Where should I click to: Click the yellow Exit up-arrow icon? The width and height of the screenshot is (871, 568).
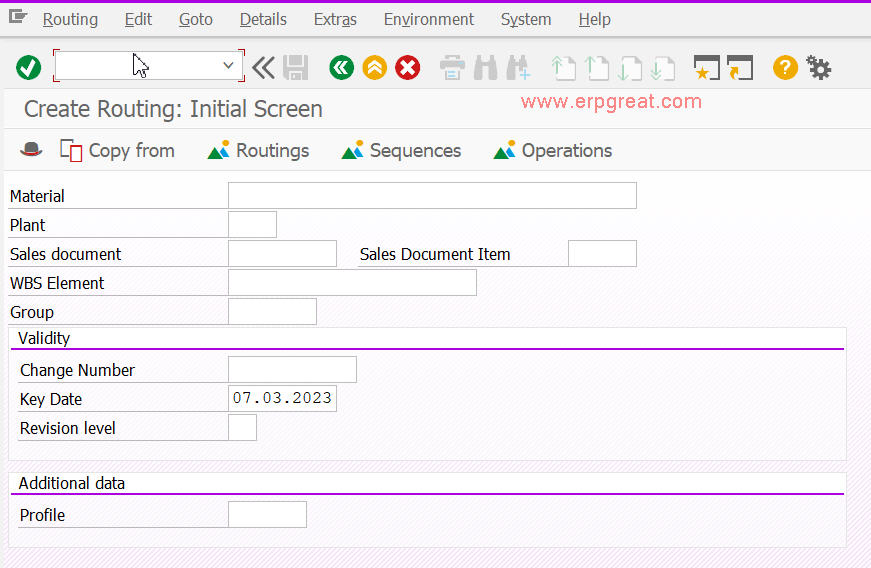(374, 68)
